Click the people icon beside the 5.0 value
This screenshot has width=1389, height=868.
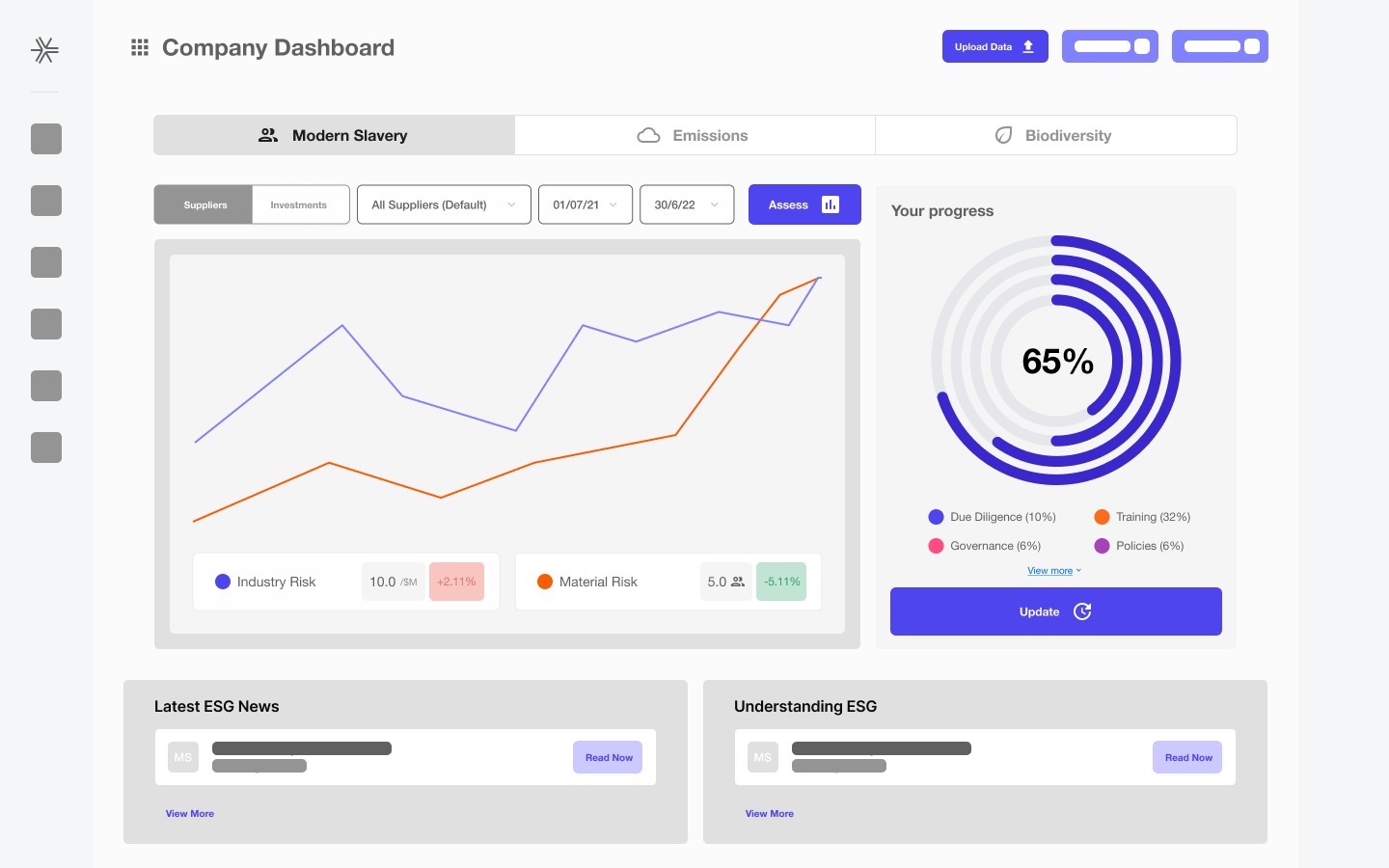[x=738, y=582]
